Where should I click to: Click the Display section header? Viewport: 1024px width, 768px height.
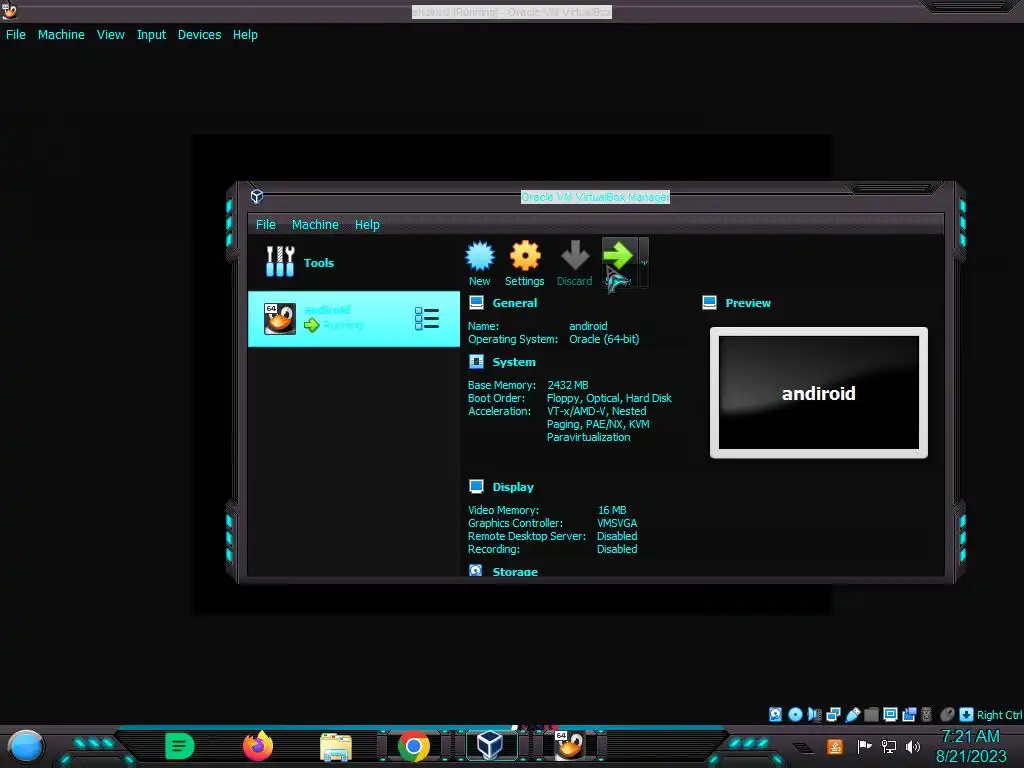513,487
